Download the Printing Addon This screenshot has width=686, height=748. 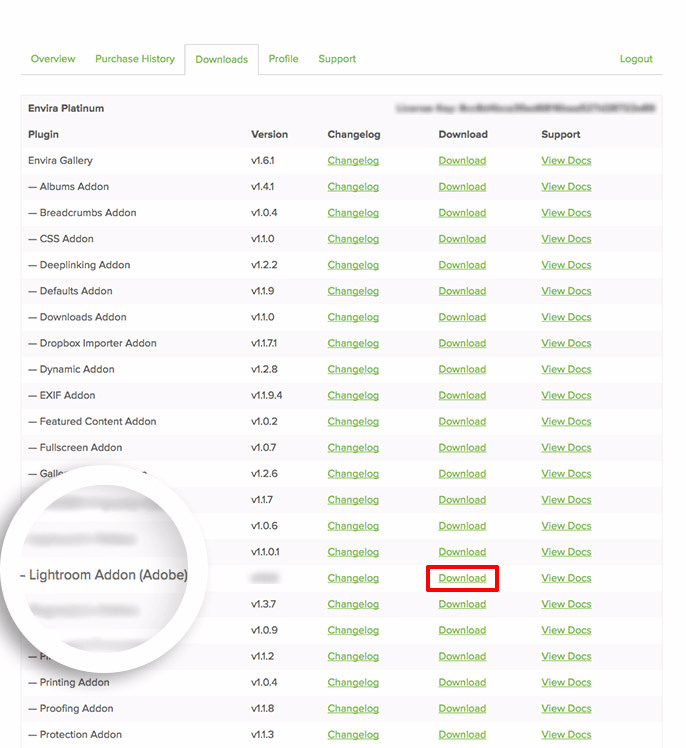(x=462, y=683)
